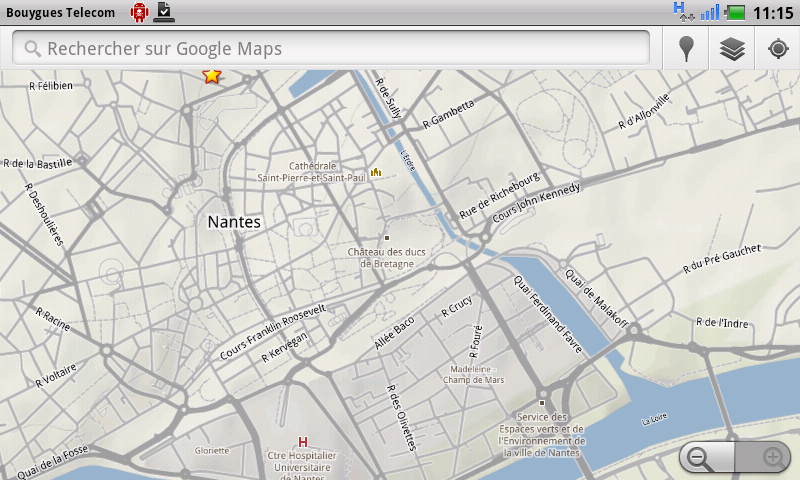Tap the cathedral monument icon
The image size is (800, 480).
(x=376, y=172)
